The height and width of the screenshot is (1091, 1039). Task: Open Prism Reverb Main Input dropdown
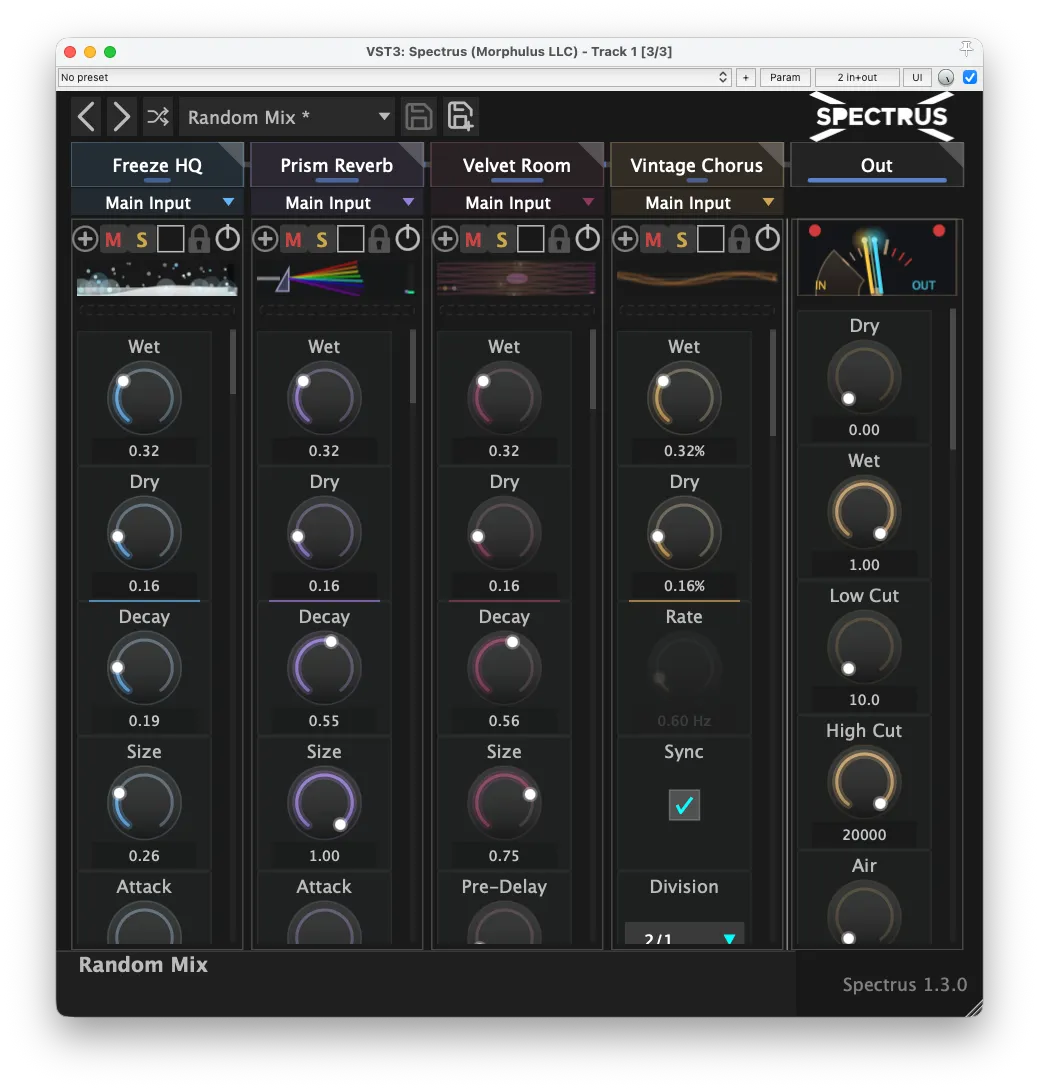point(337,202)
